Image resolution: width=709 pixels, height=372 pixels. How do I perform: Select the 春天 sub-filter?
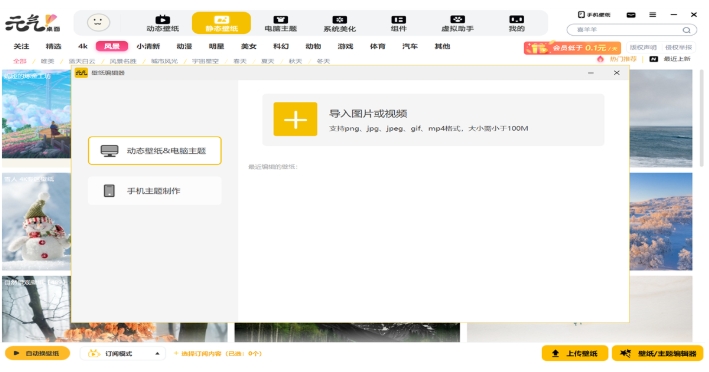click(x=240, y=61)
